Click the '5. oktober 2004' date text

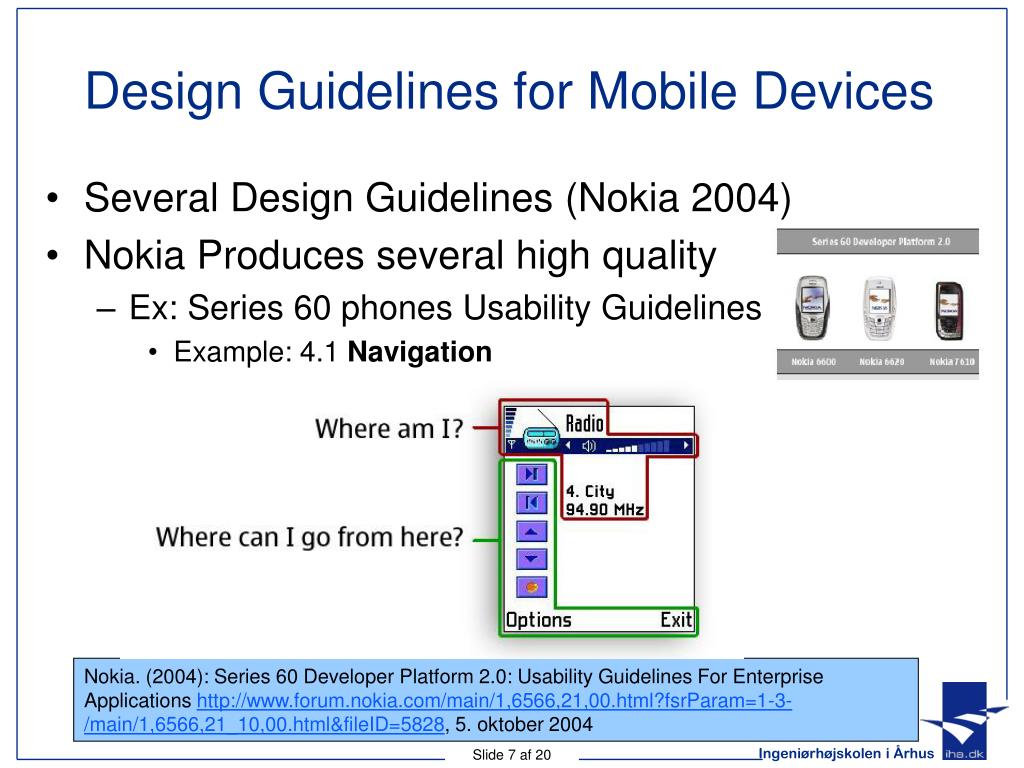click(x=524, y=725)
